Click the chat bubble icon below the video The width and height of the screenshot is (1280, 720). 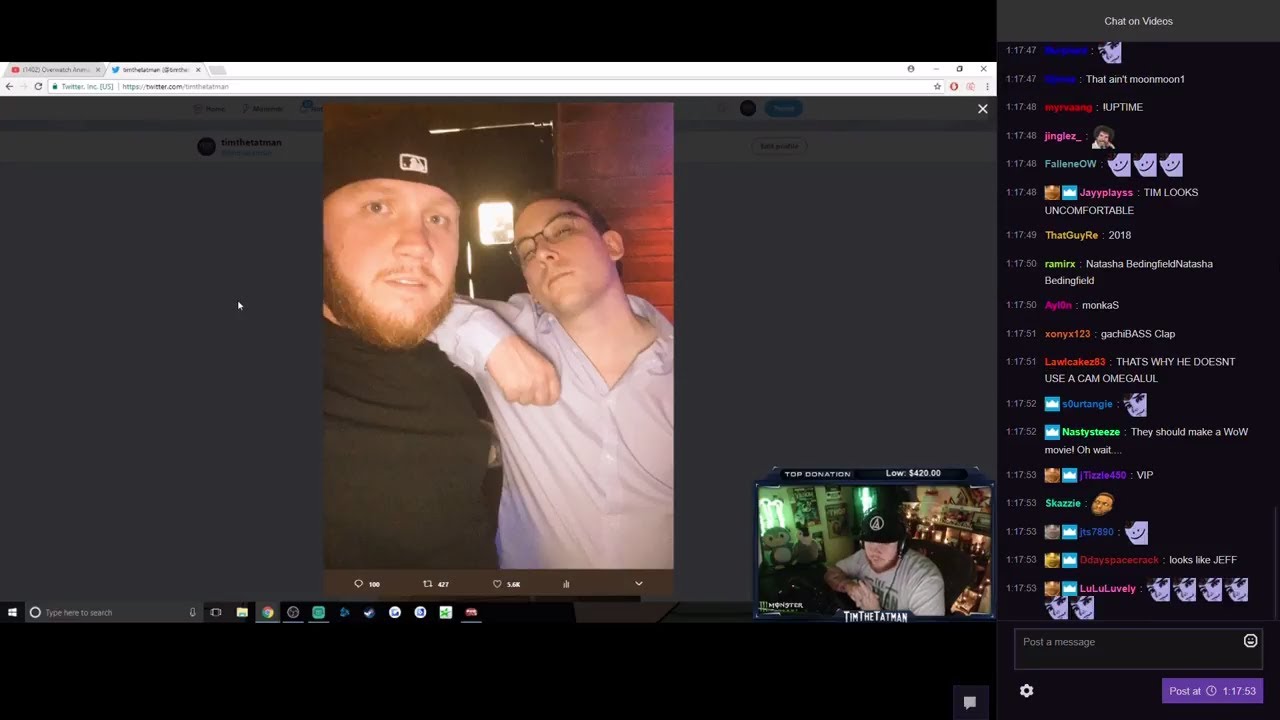pos(969,702)
